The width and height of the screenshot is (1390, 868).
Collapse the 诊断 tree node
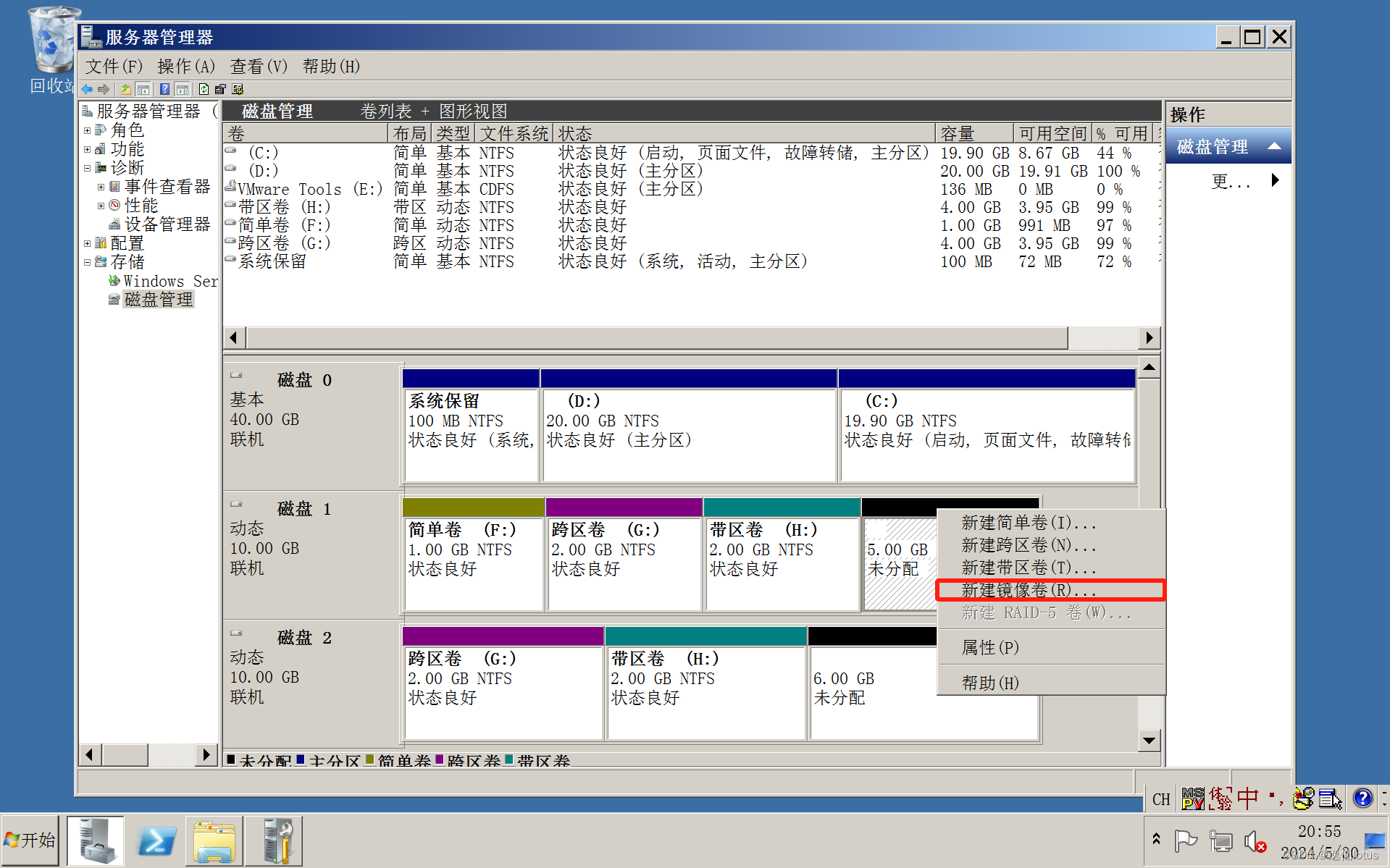[x=87, y=168]
